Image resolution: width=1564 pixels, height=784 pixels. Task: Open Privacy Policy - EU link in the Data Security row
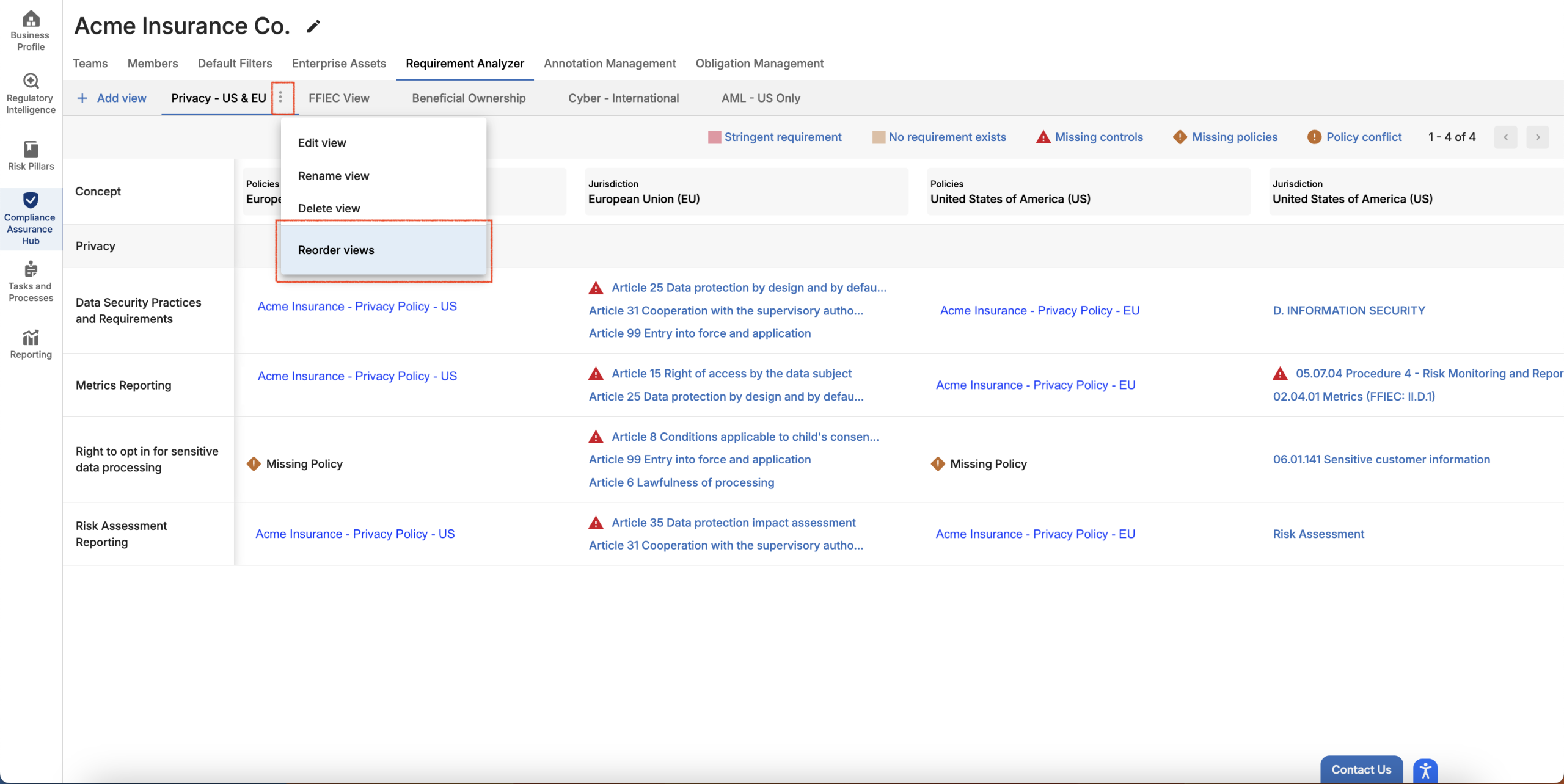[x=1040, y=310]
